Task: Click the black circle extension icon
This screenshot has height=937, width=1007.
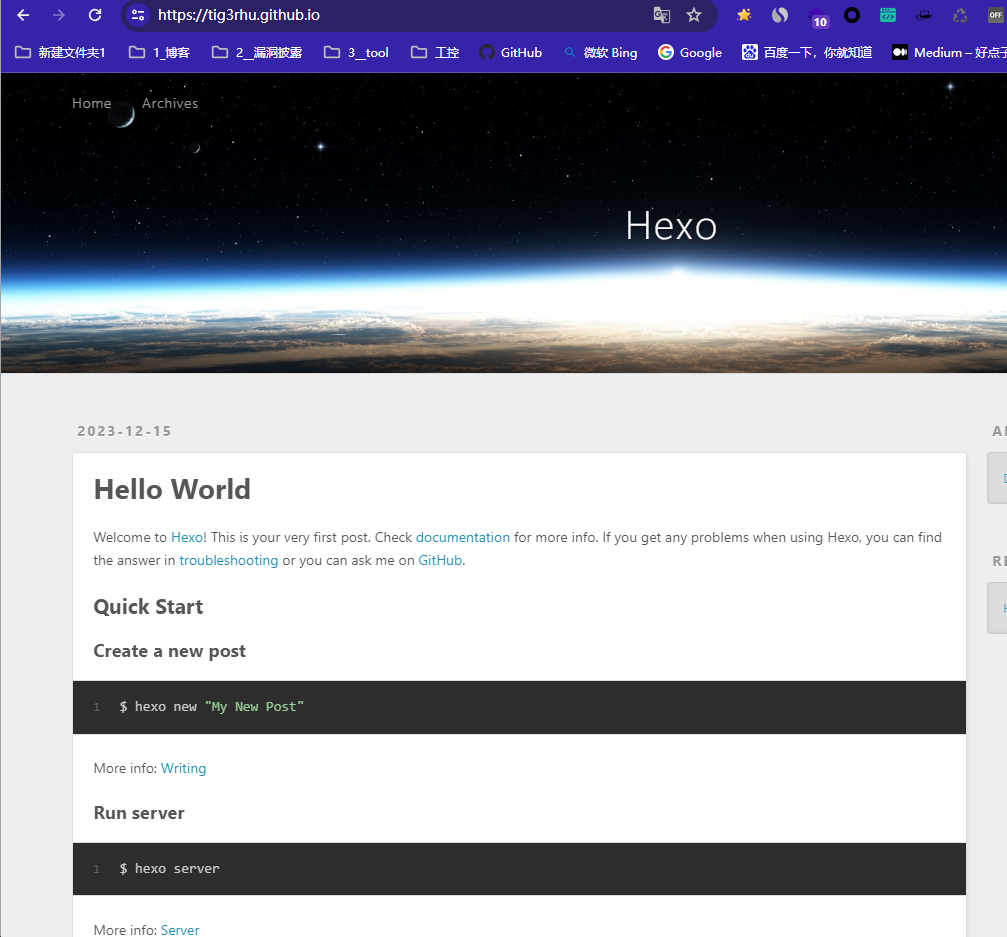Action: coord(852,15)
